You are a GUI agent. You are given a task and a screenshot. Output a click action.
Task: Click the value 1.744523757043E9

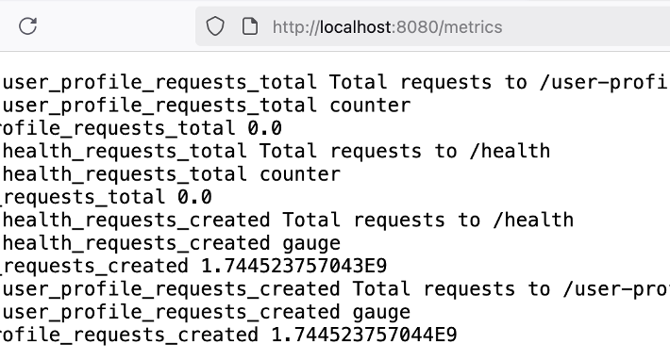pyautogui.click(x=294, y=266)
